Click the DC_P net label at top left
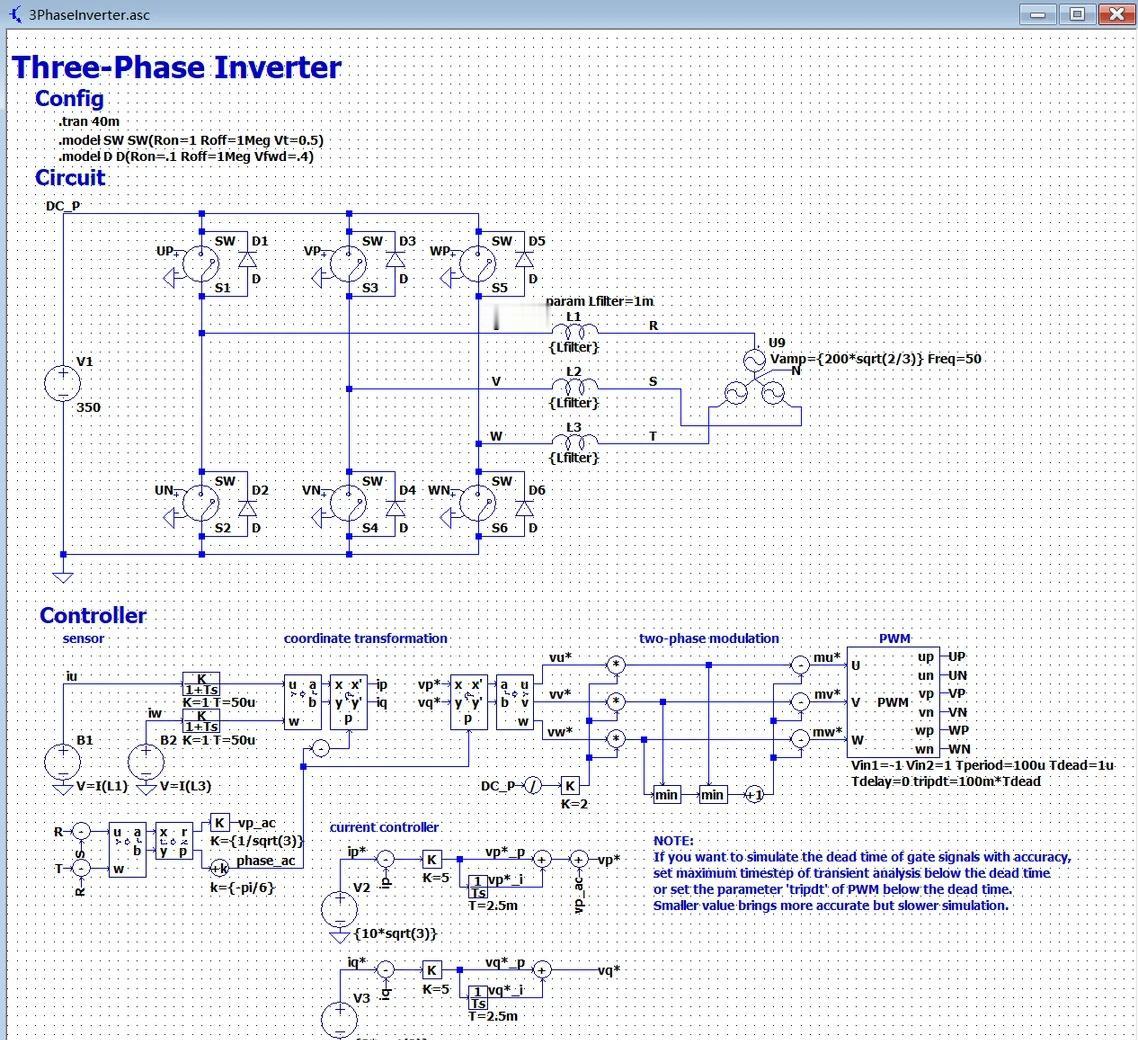This screenshot has width=1138, height=1040. (62, 206)
